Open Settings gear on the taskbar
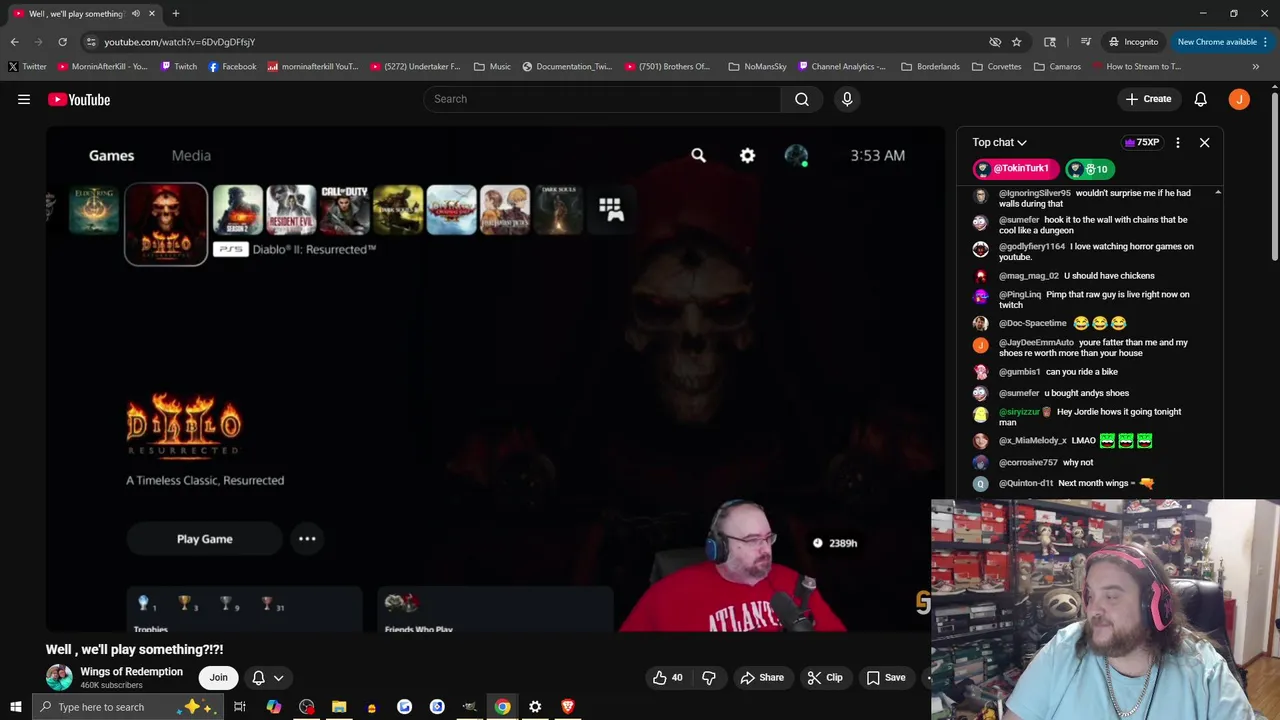This screenshot has height=720, width=1280. tap(535, 707)
